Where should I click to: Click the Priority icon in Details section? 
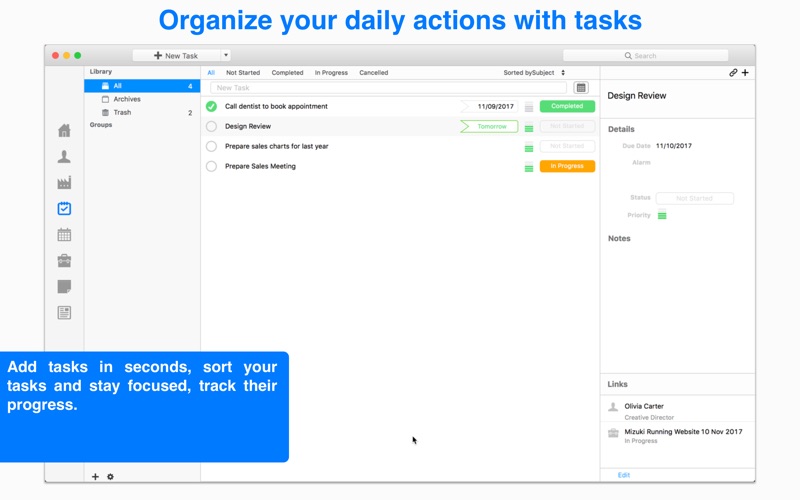(x=662, y=215)
